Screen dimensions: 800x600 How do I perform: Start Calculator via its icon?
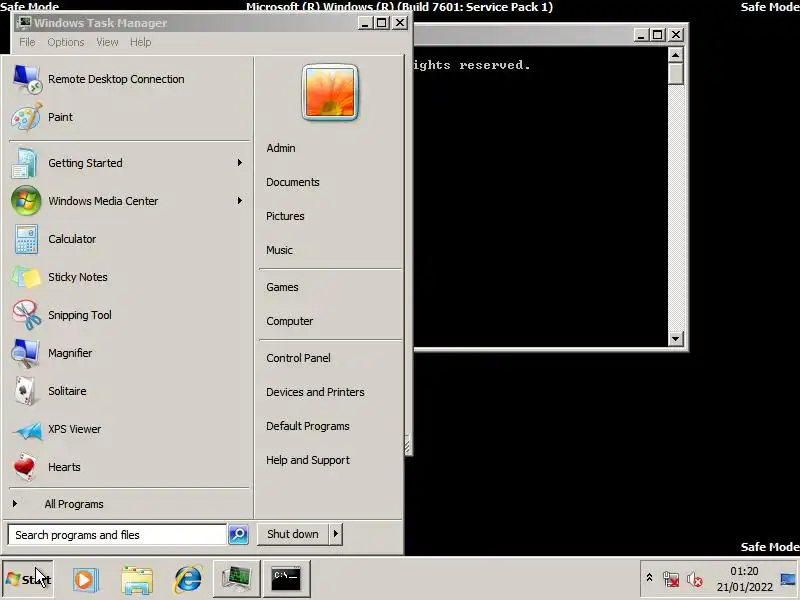coord(26,239)
